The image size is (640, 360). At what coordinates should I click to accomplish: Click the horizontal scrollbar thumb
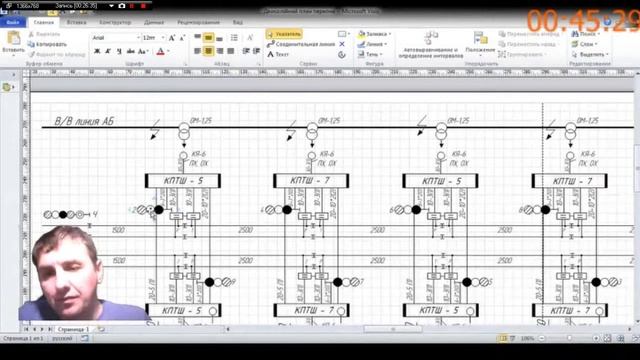coord(393,329)
